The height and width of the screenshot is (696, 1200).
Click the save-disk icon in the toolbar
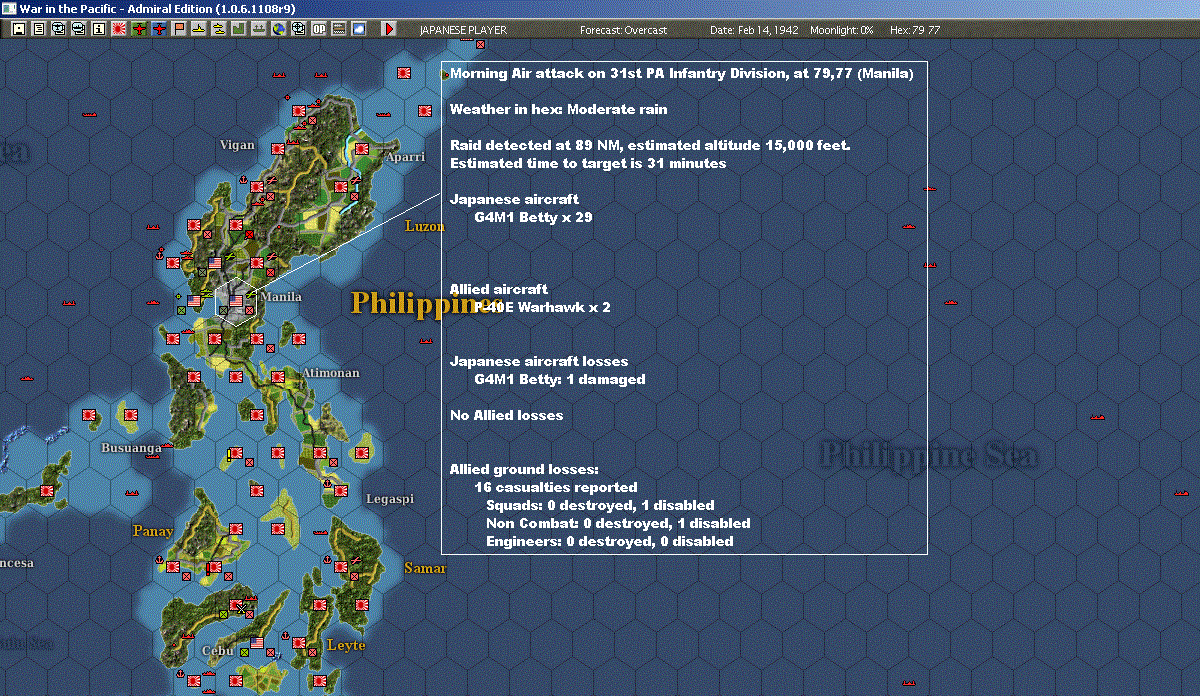tap(19, 29)
